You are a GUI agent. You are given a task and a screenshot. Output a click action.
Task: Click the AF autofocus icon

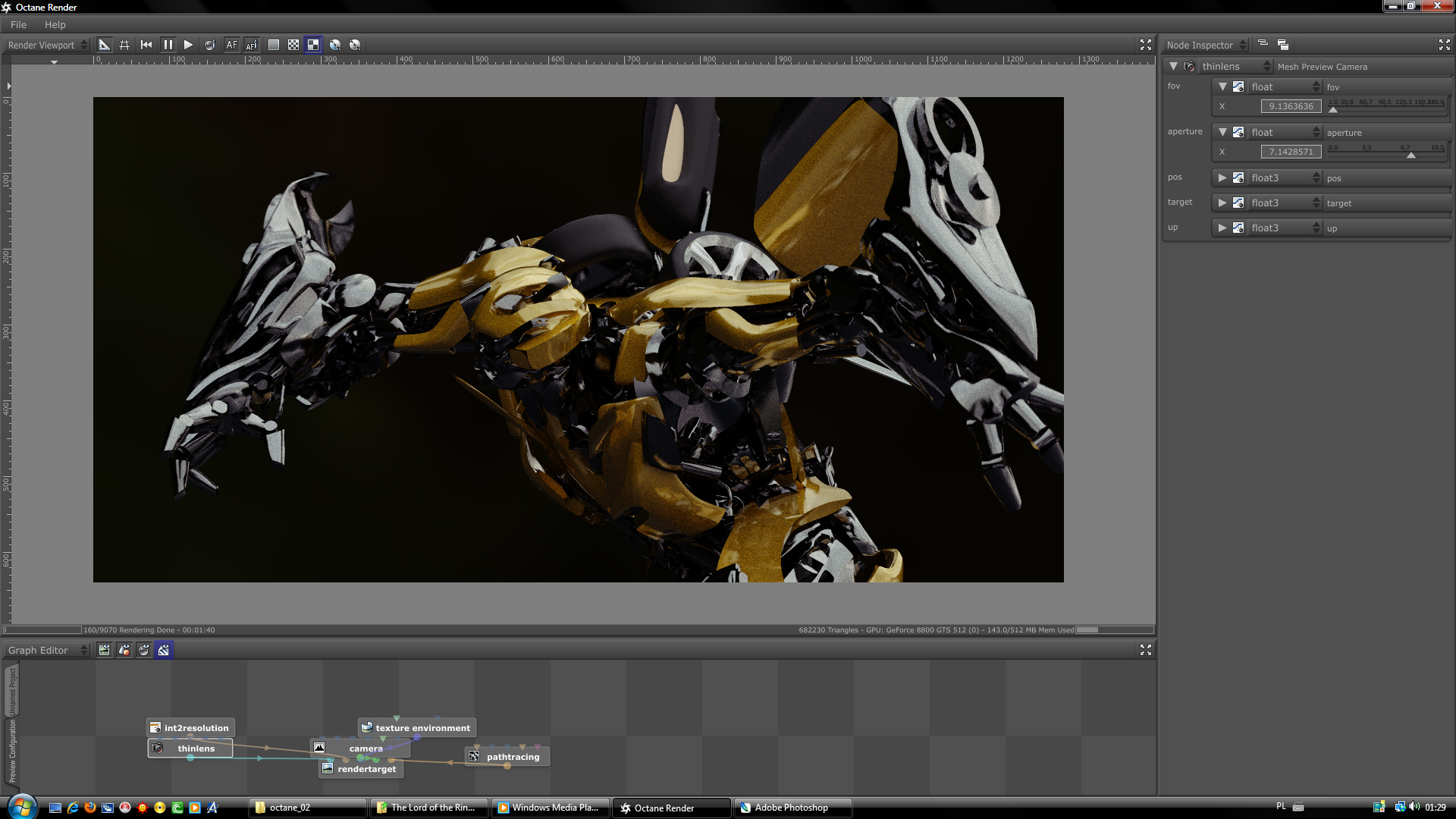[231, 45]
